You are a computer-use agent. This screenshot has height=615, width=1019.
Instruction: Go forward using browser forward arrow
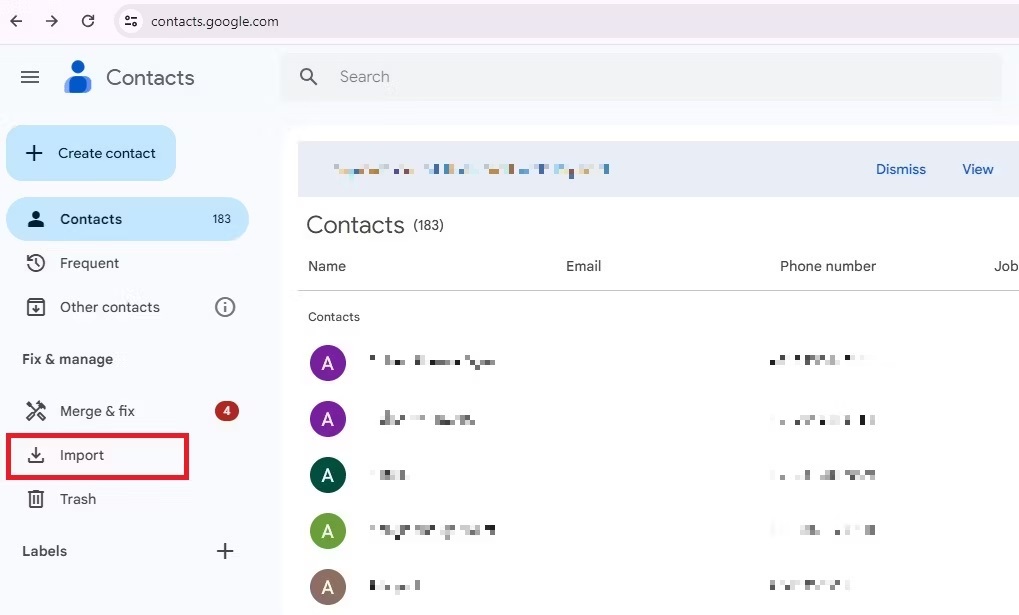(52, 21)
